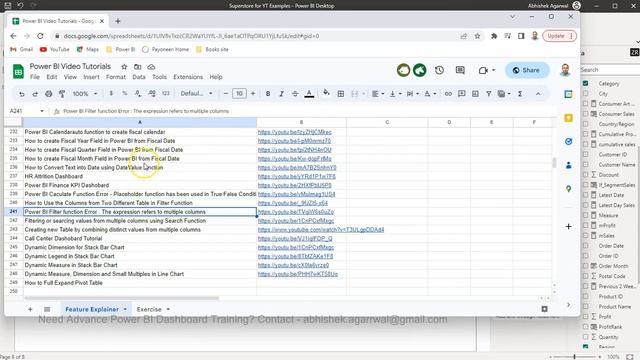Open Feature Explainer sheet tab menu arrow

[x=125, y=309]
